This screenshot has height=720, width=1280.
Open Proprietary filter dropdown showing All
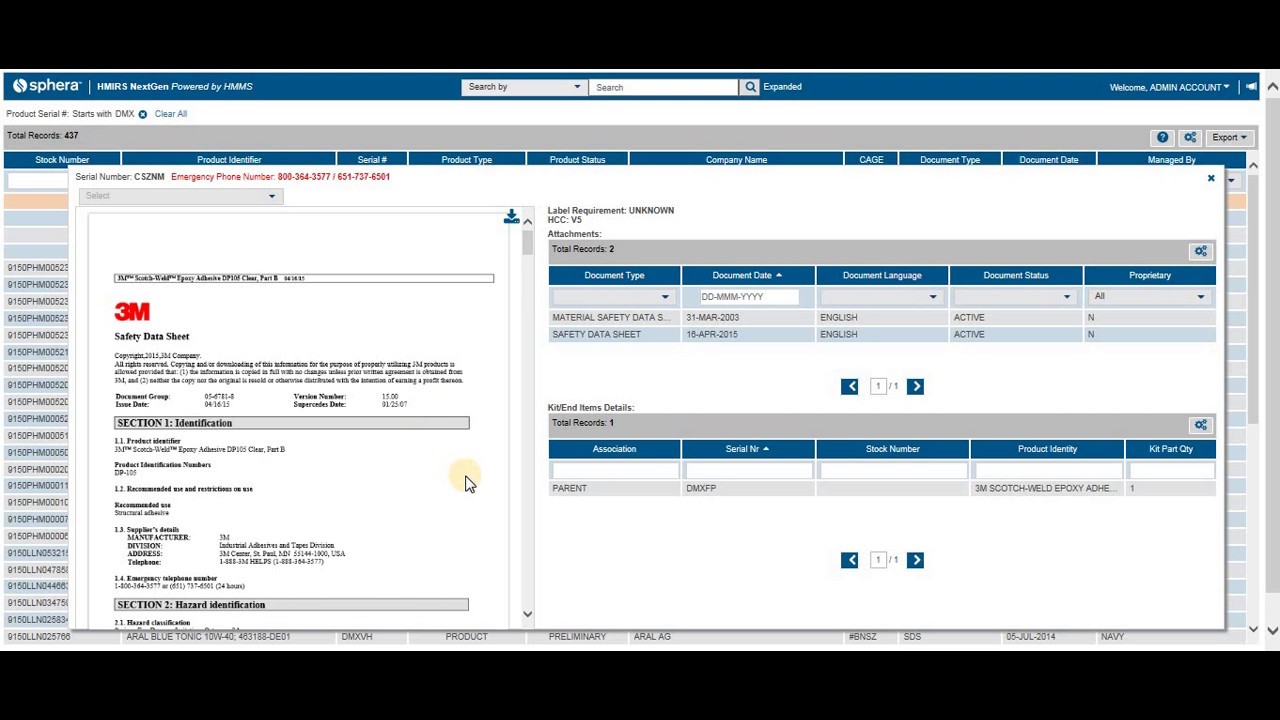[1150, 297]
